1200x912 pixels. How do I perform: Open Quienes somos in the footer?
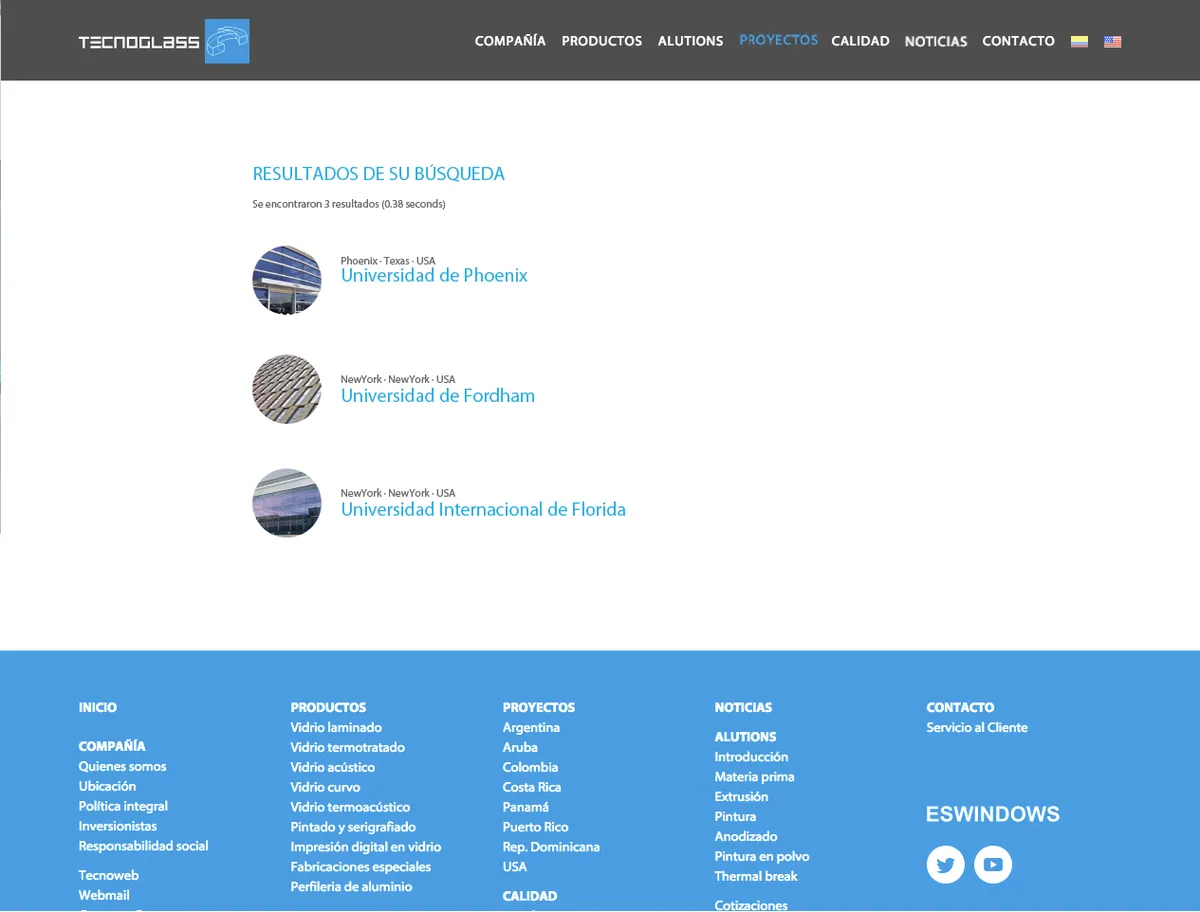[x=123, y=766]
